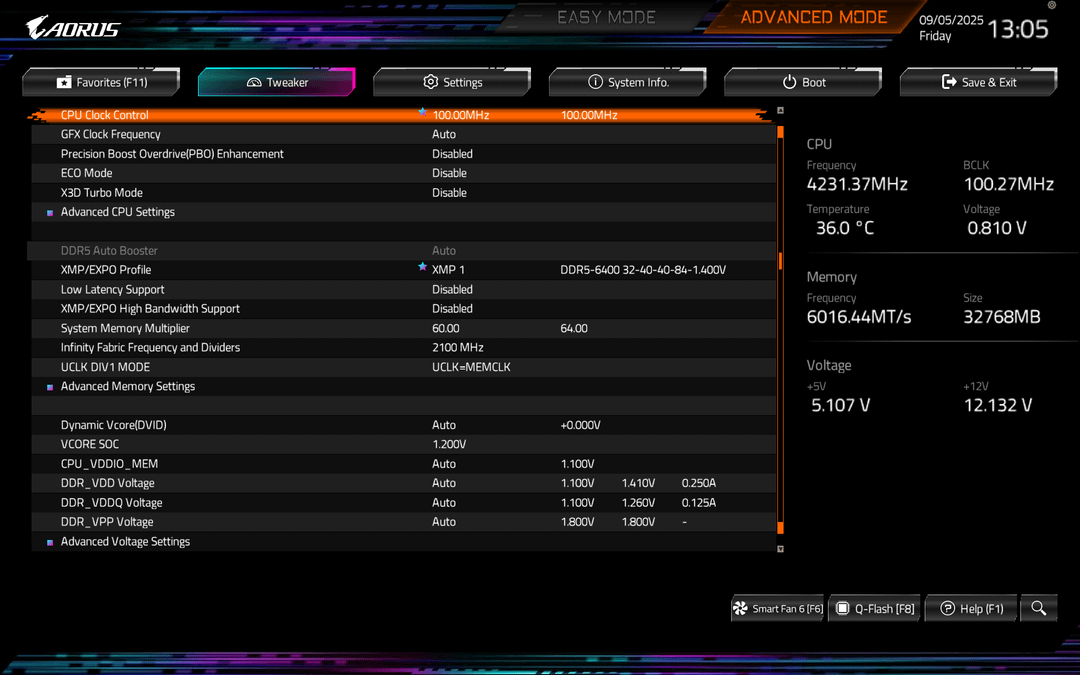Screen dimensions: 1080x675
Task: Switch to Easy Mode
Action: click(x=605, y=17)
